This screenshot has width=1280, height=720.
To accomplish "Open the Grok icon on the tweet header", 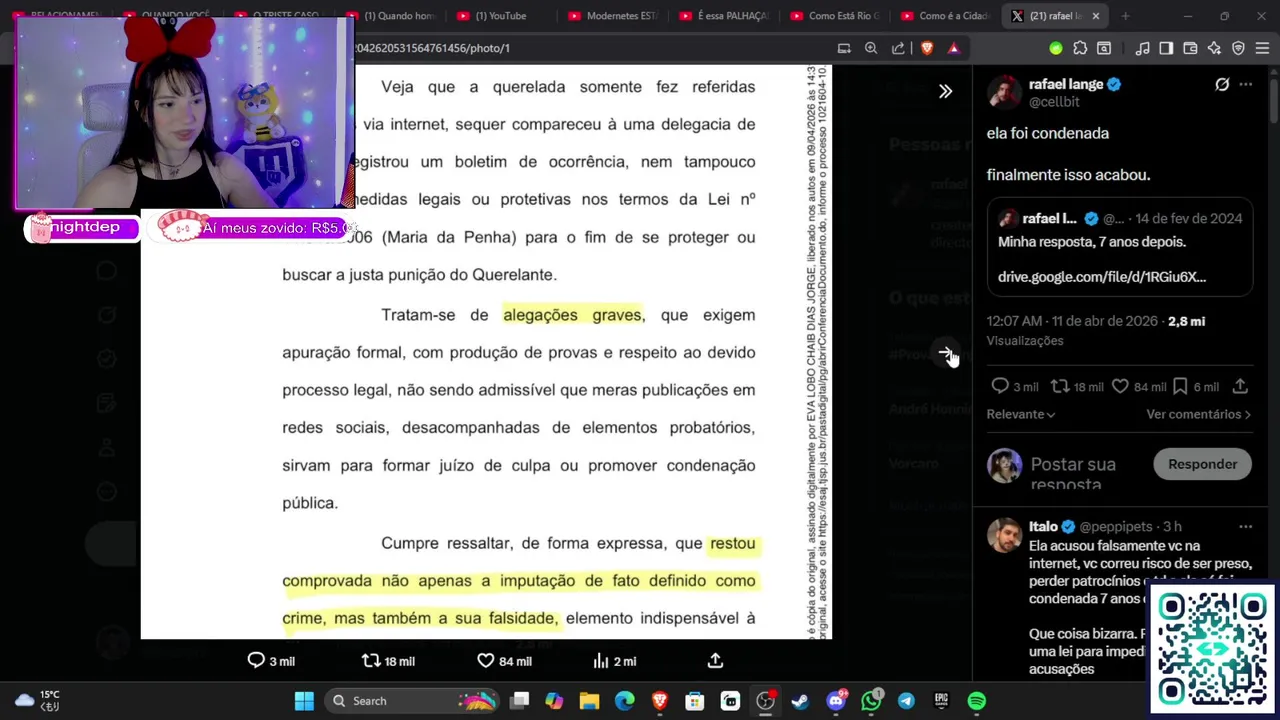I will coord(1222,85).
